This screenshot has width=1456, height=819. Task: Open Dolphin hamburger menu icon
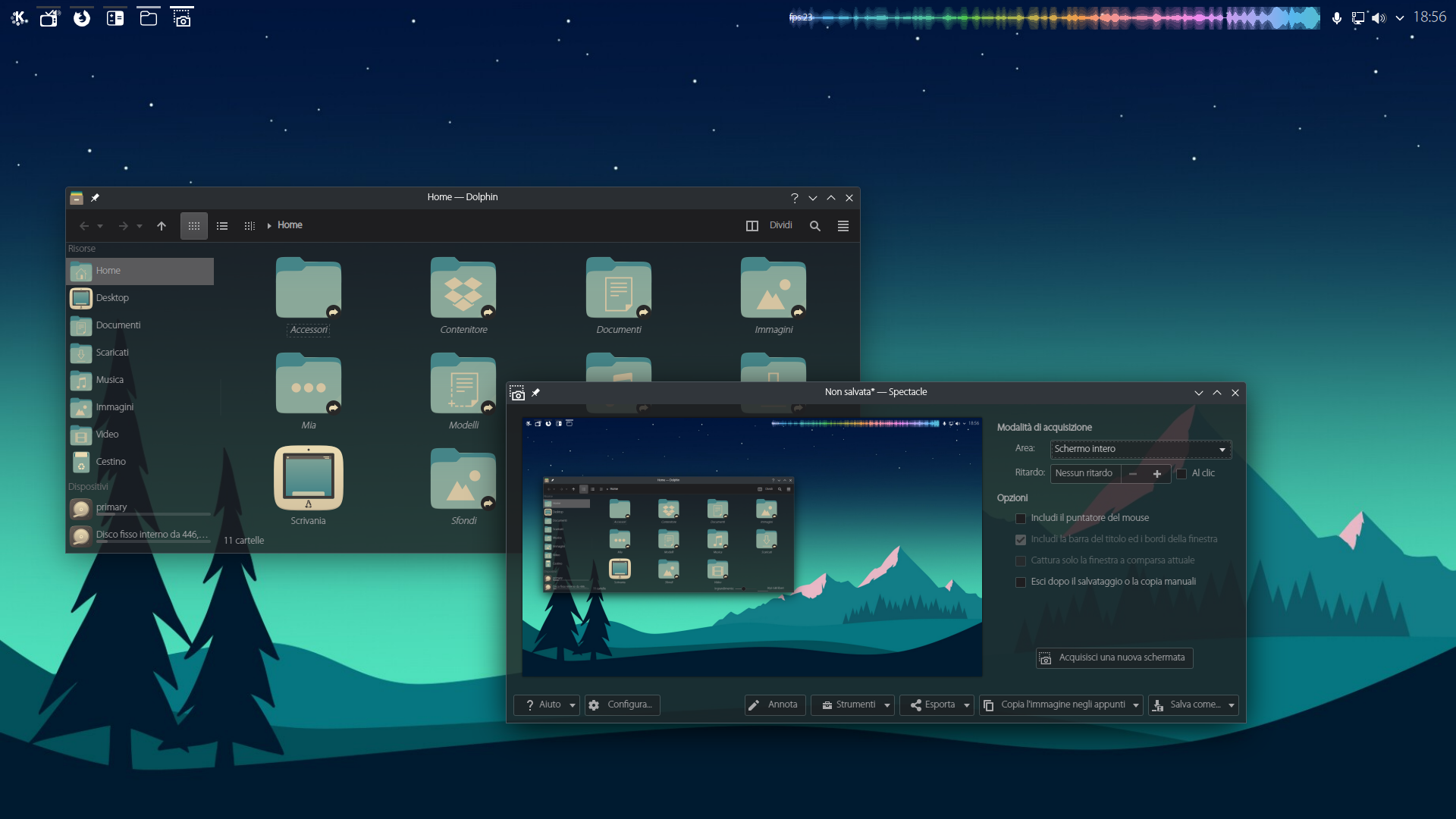(x=843, y=226)
